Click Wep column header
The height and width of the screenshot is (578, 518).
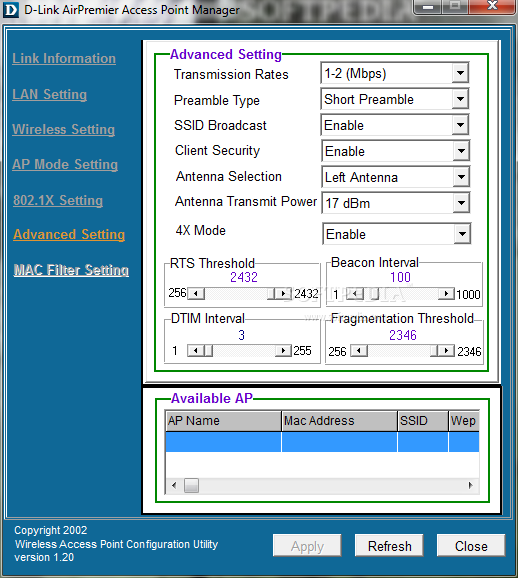click(x=464, y=421)
